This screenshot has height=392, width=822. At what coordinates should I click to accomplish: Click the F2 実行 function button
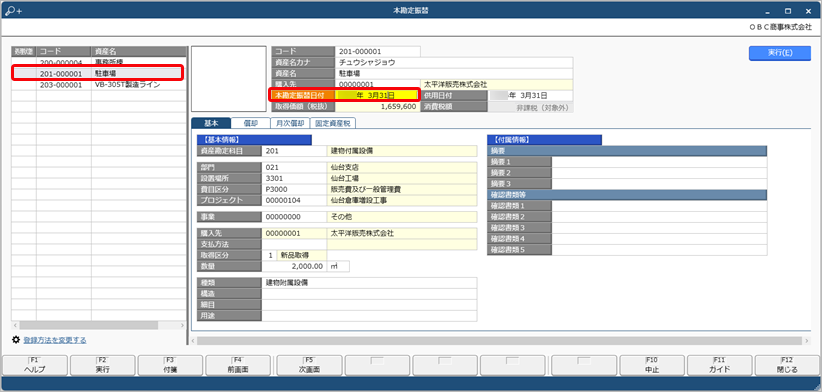pyautogui.click(x=103, y=365)
